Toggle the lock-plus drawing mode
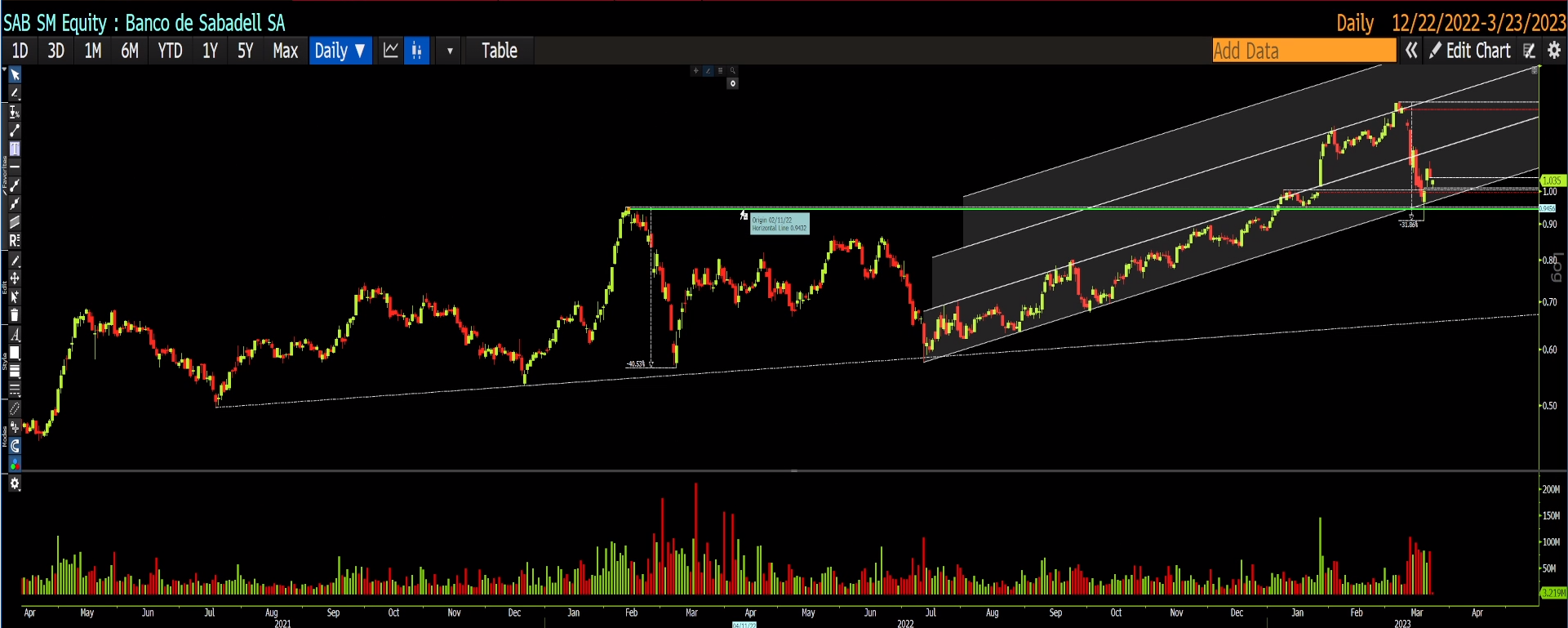This screenshot has width=1568, height=628. [15, 427]
